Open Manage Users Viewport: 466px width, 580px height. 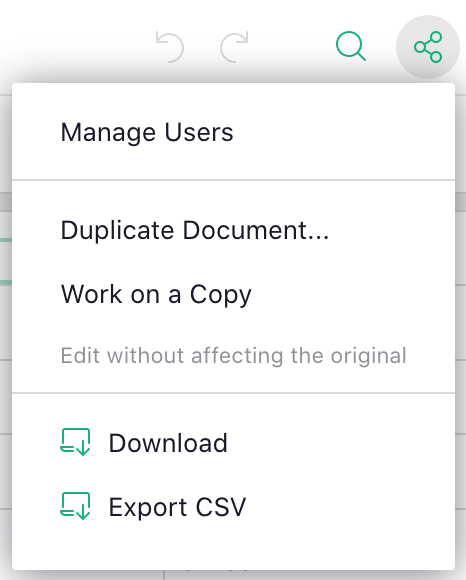[x=233, y=132]
